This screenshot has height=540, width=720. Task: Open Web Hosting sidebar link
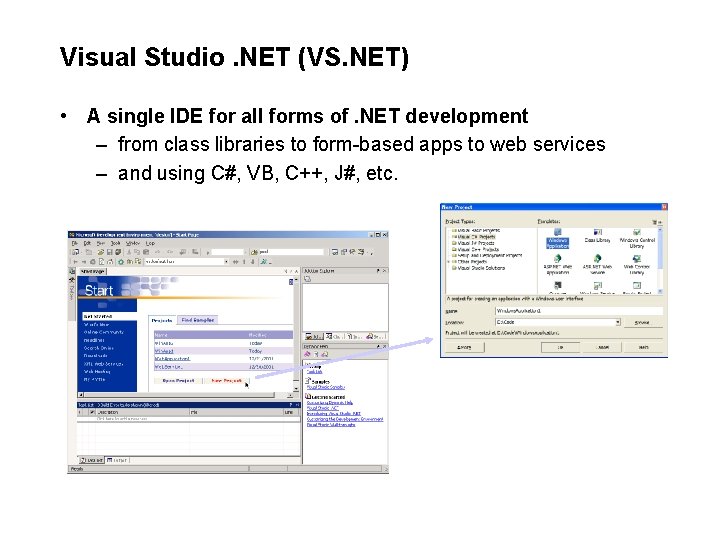pyautogui.click(x=97, y=371)
